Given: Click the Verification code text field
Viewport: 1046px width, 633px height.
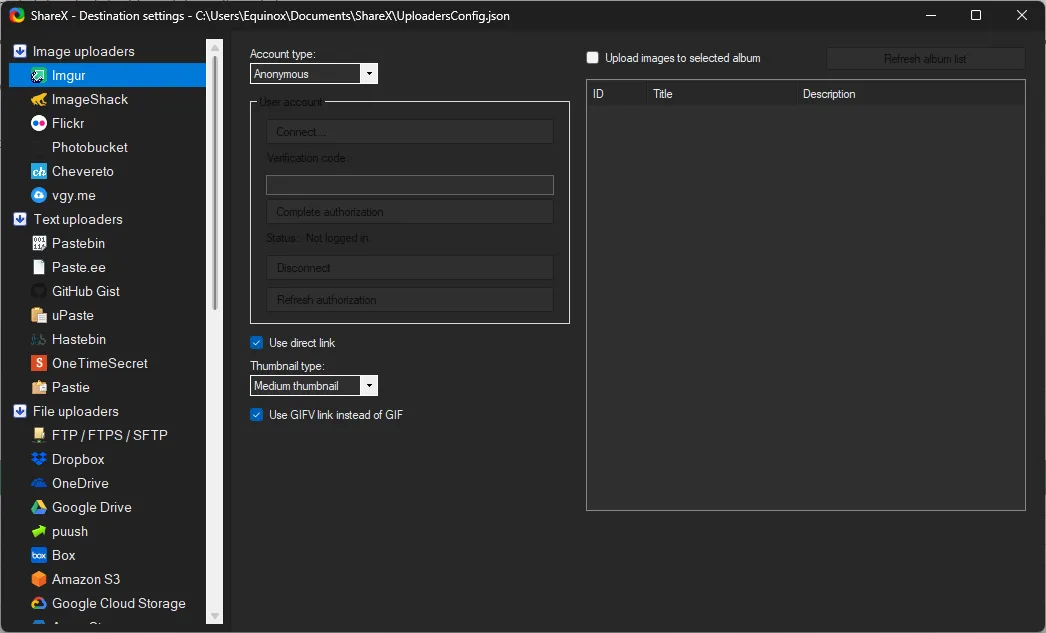Looking at the screenshot, I should [x=409, y=185].
